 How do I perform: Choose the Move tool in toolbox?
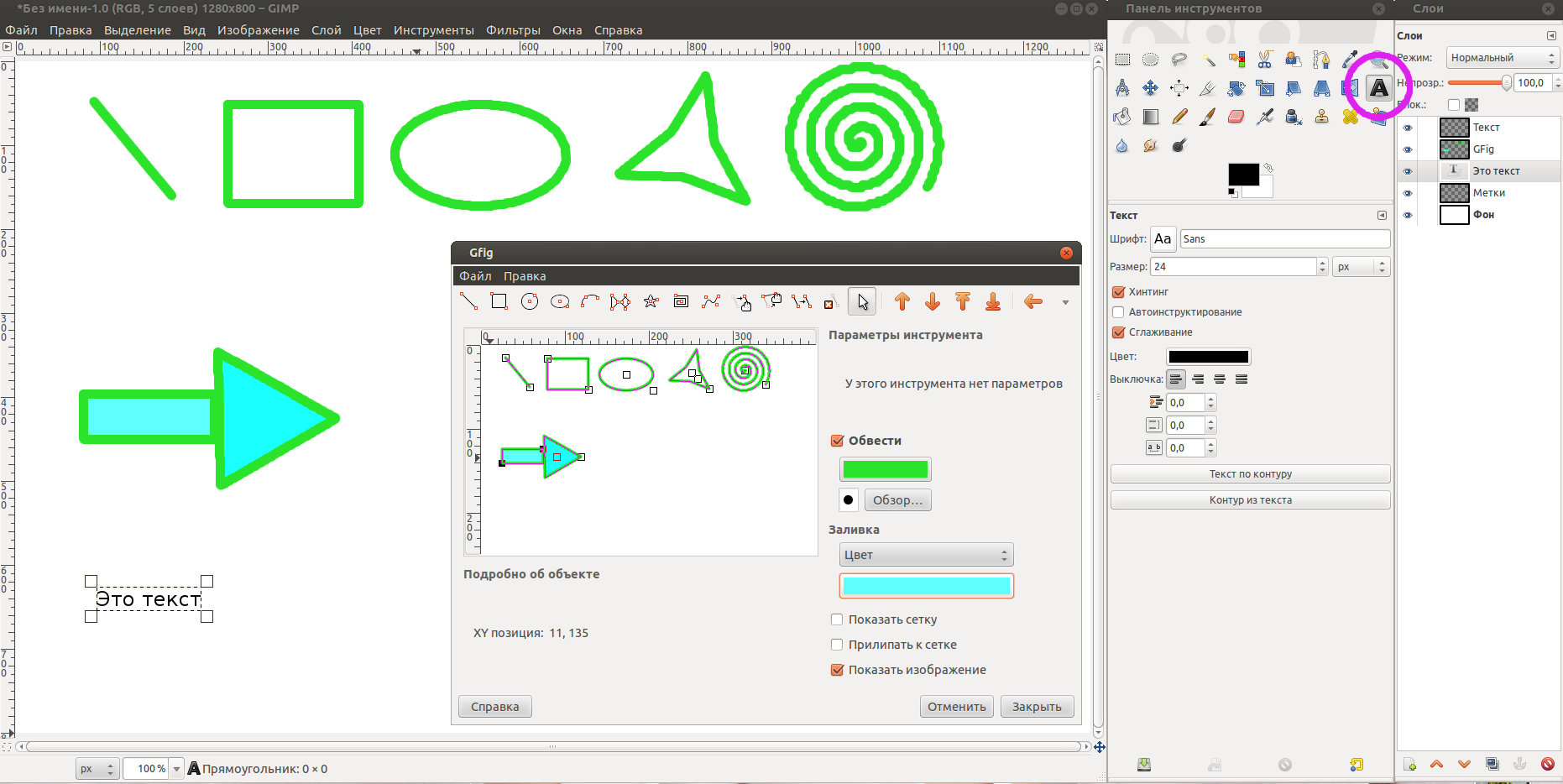tap(1151, 88)
